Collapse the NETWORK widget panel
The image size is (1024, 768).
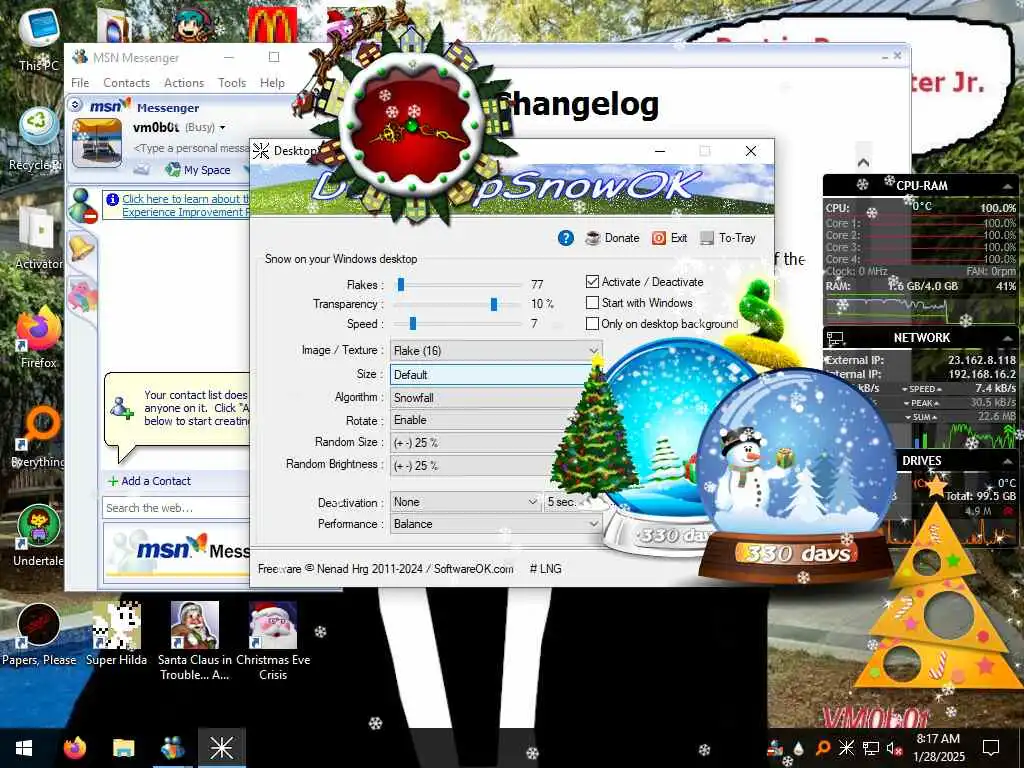1007,338
